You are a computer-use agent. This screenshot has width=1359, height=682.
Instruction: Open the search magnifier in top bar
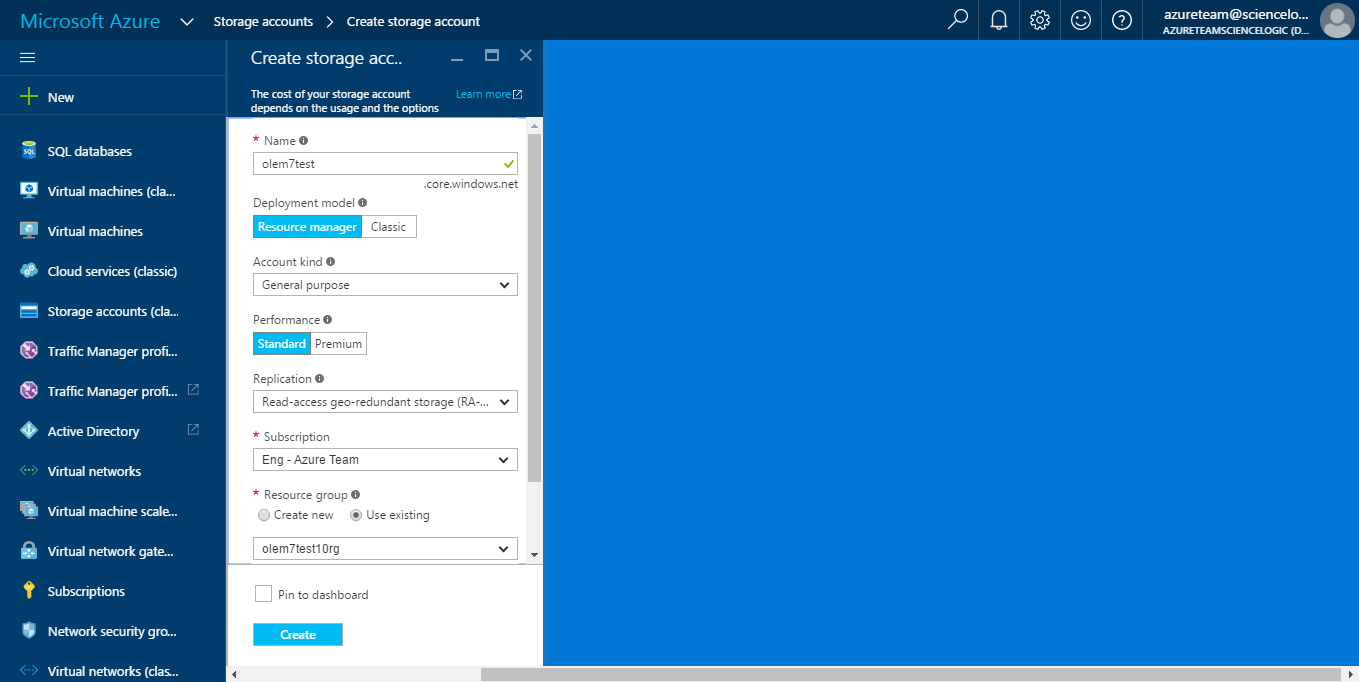click(x=958, y=20)
